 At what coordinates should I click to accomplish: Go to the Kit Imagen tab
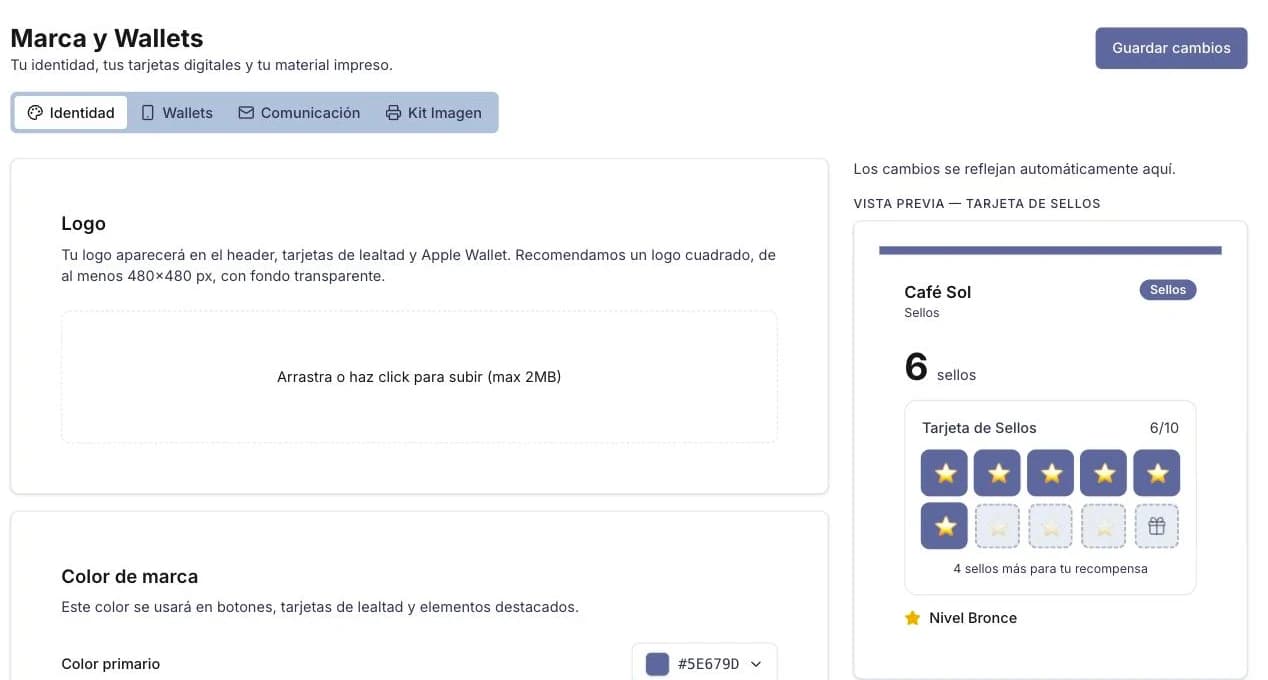pyautogui.click(x=434, y=113)
